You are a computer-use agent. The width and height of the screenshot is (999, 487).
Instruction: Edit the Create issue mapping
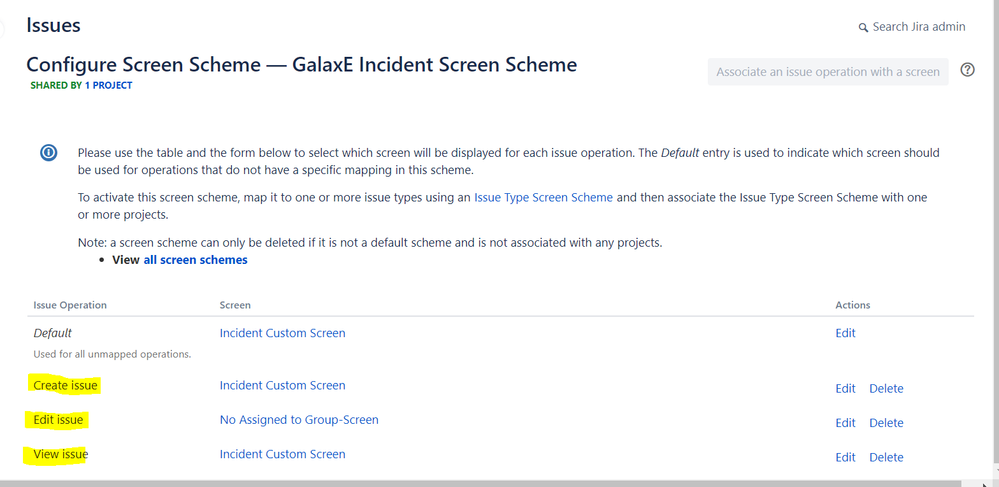[x=845, y=388]
